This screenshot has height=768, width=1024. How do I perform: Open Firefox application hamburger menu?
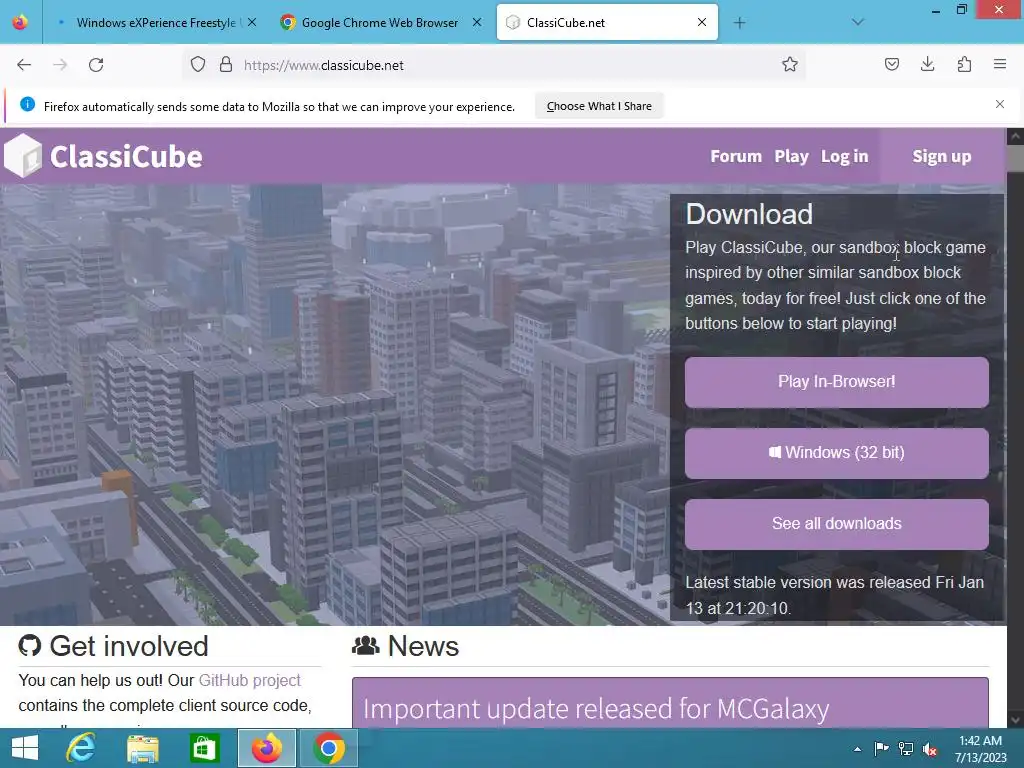[1000, 65]
